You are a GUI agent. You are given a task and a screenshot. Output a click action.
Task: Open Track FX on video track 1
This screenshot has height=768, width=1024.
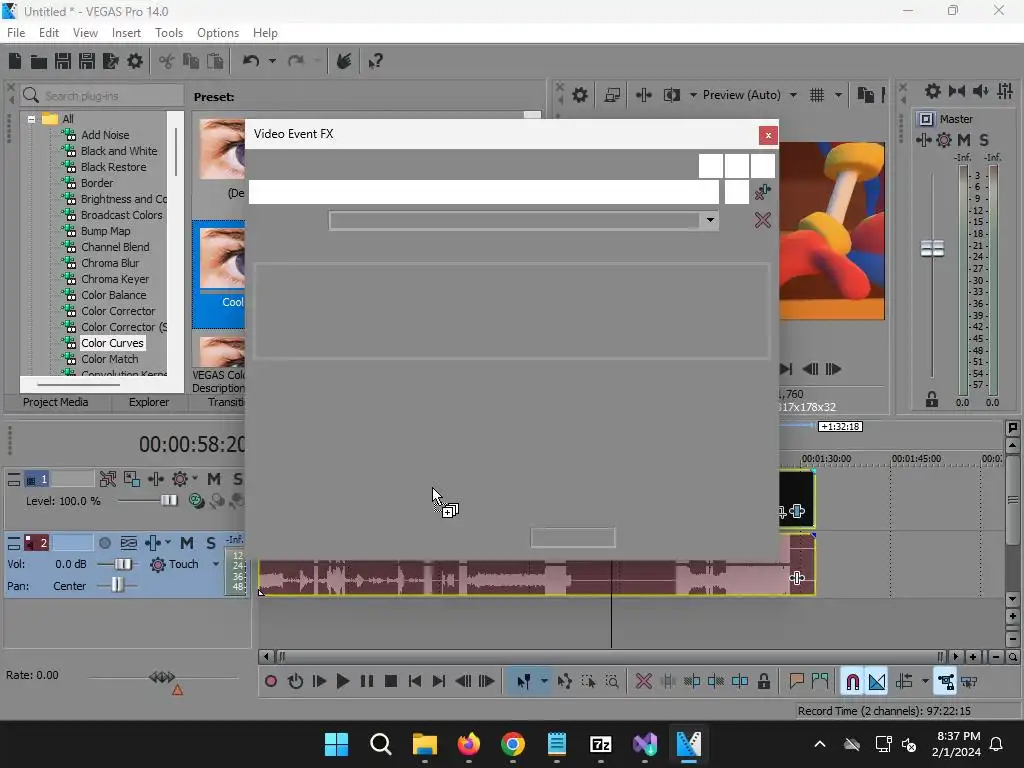[x=155, y=479]
